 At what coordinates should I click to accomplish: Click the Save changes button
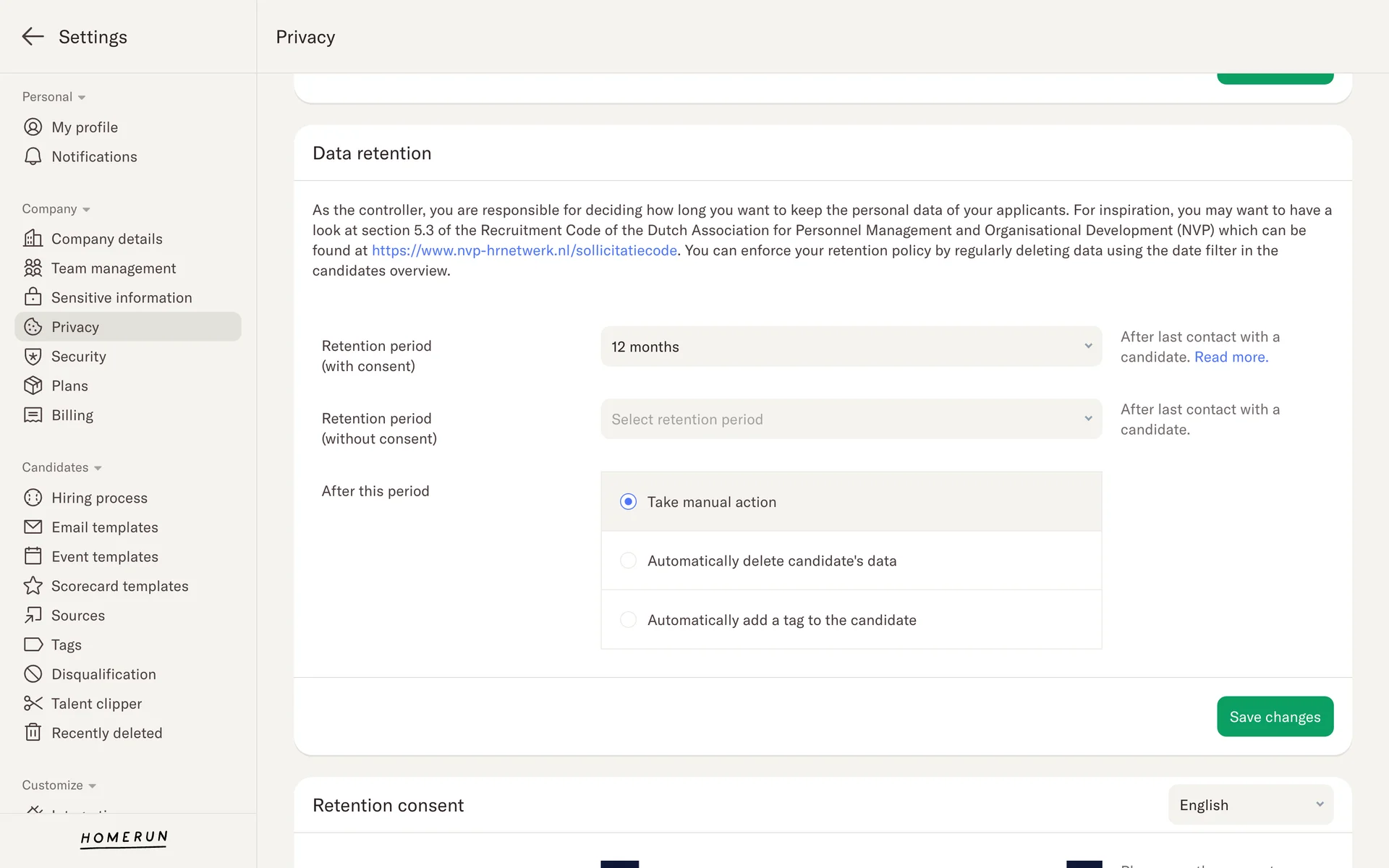1275,716
